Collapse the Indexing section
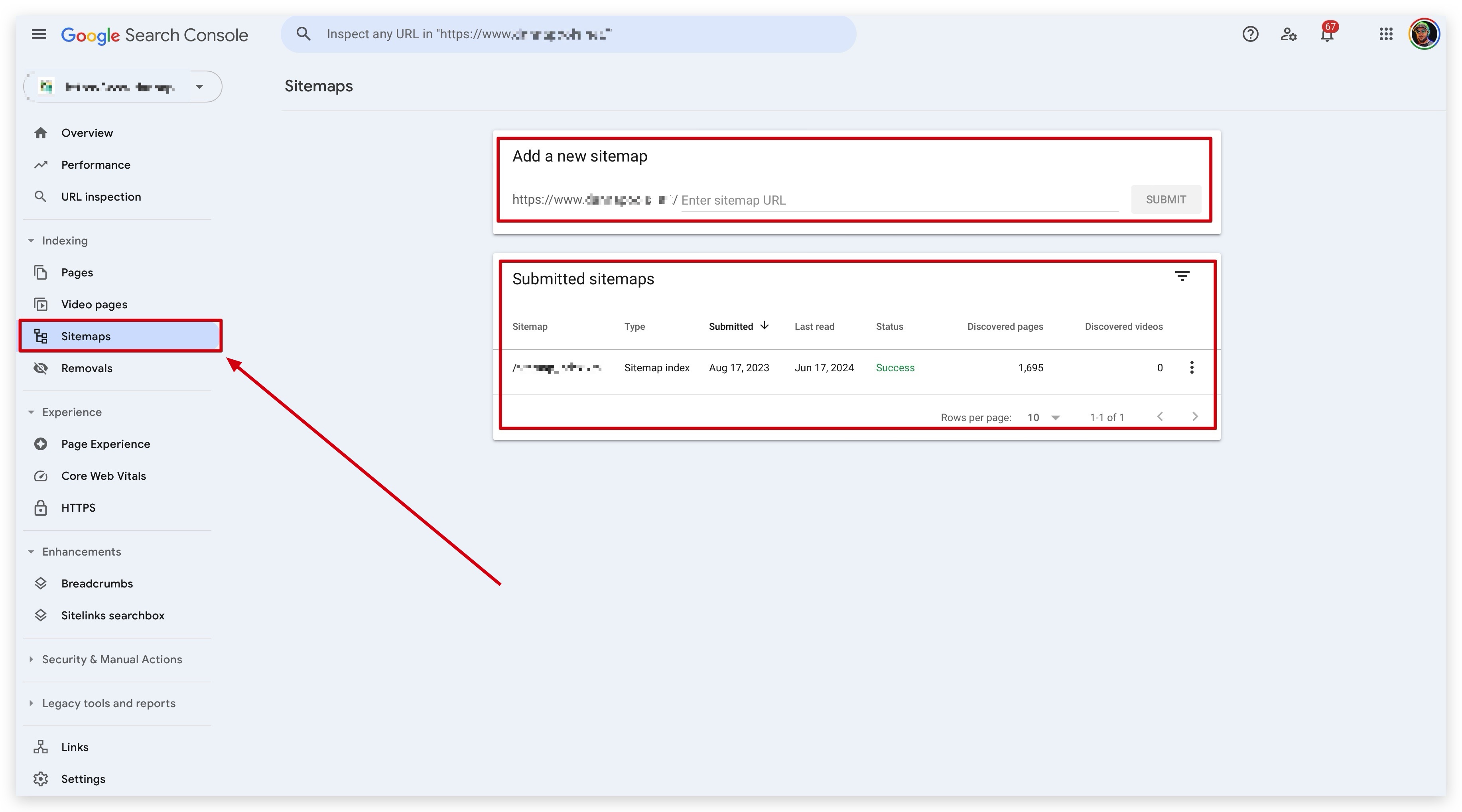Viewport: 1462px width, 812px height. click(x=31, y=240)
